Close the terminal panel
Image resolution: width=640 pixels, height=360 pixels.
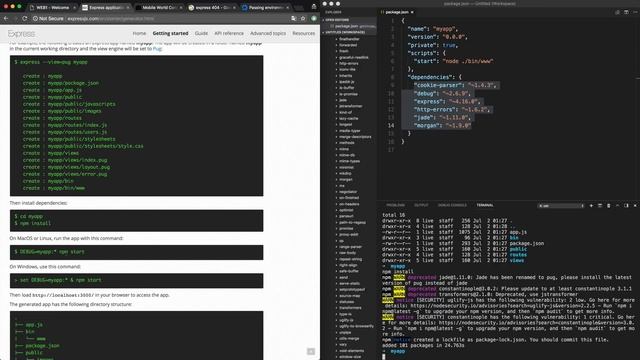coord(635,206)
